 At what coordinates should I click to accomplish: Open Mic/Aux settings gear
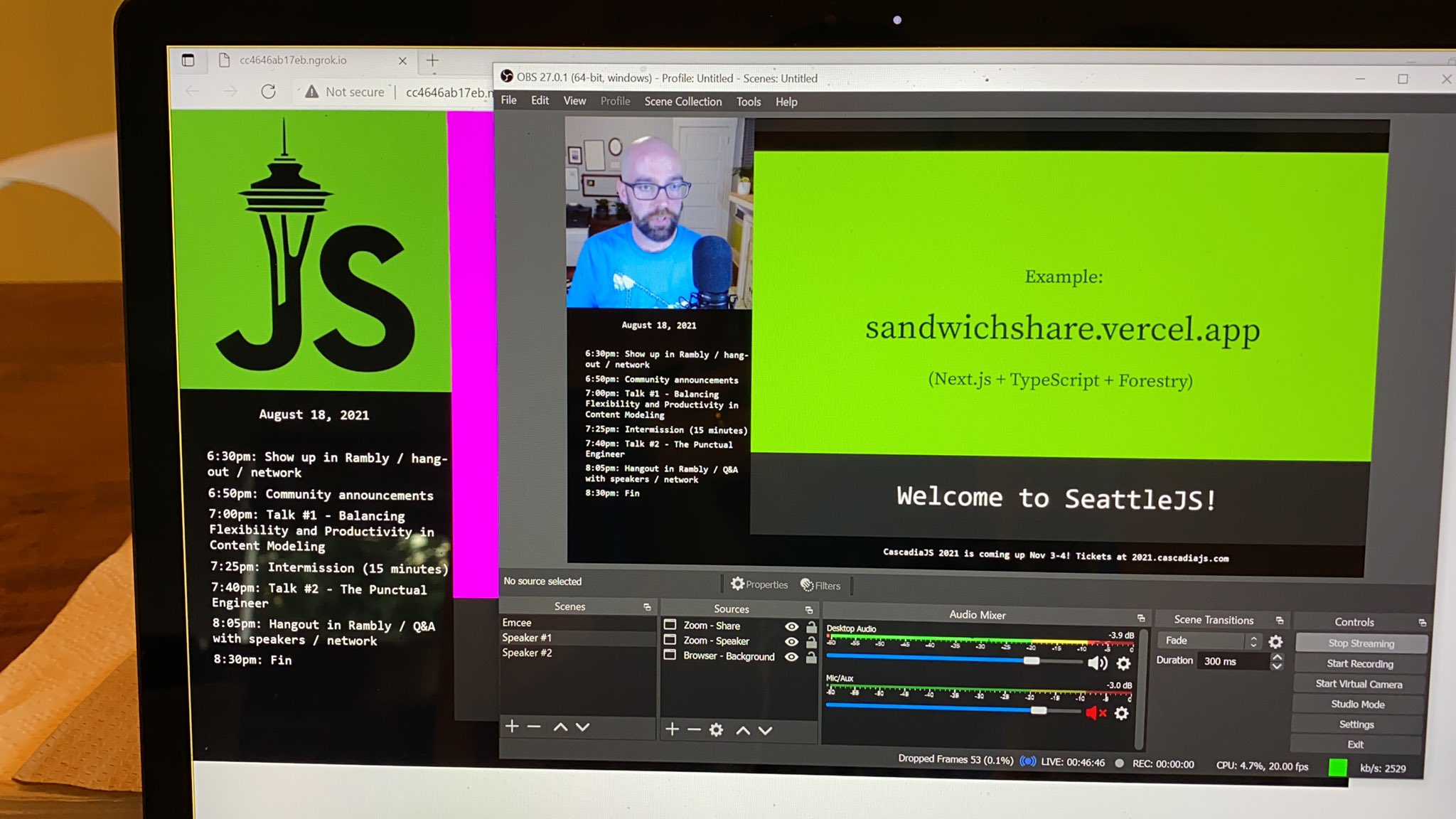click(1121, 713)
